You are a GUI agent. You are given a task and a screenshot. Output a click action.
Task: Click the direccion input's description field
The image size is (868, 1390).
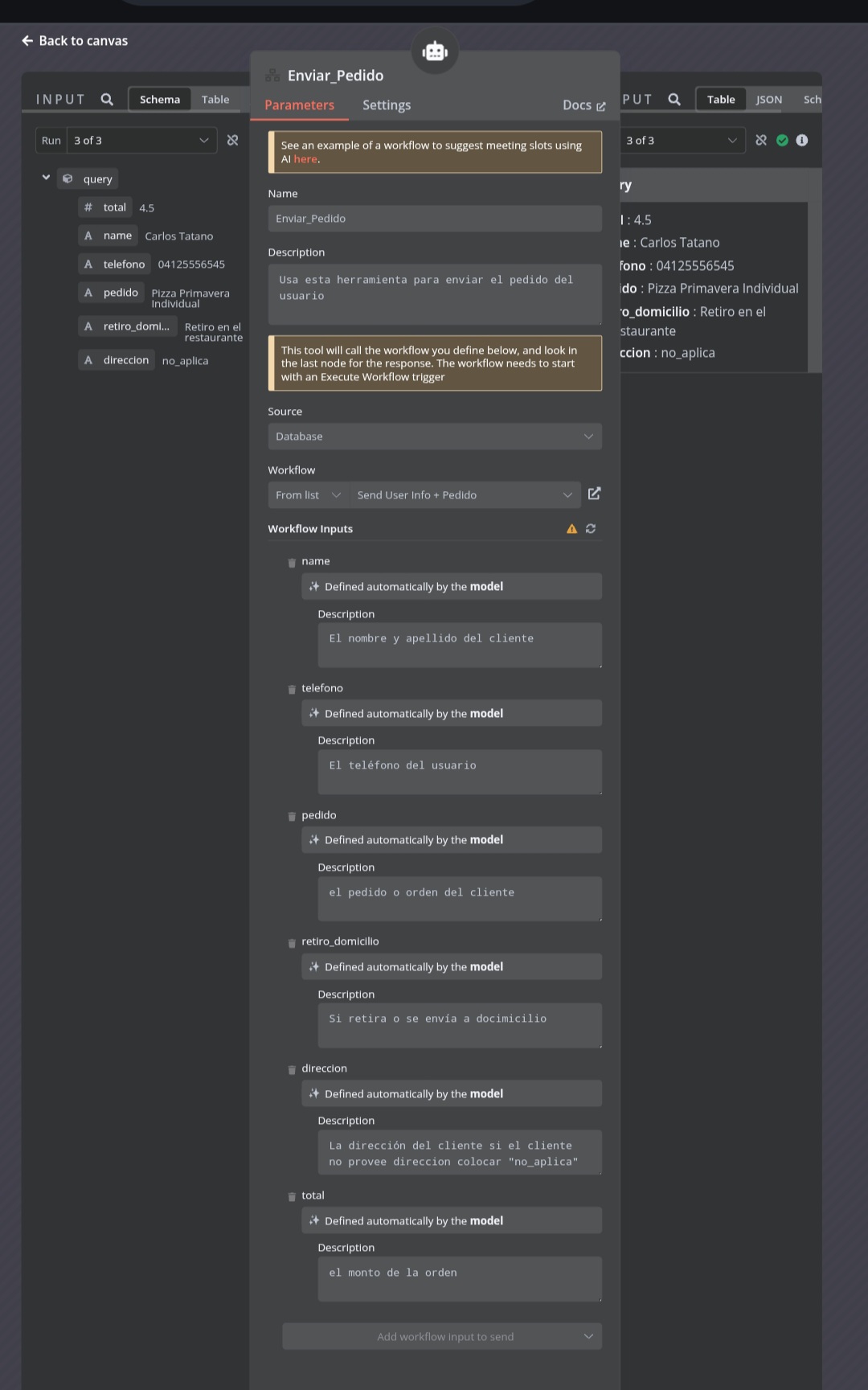tap(460, 1153)
